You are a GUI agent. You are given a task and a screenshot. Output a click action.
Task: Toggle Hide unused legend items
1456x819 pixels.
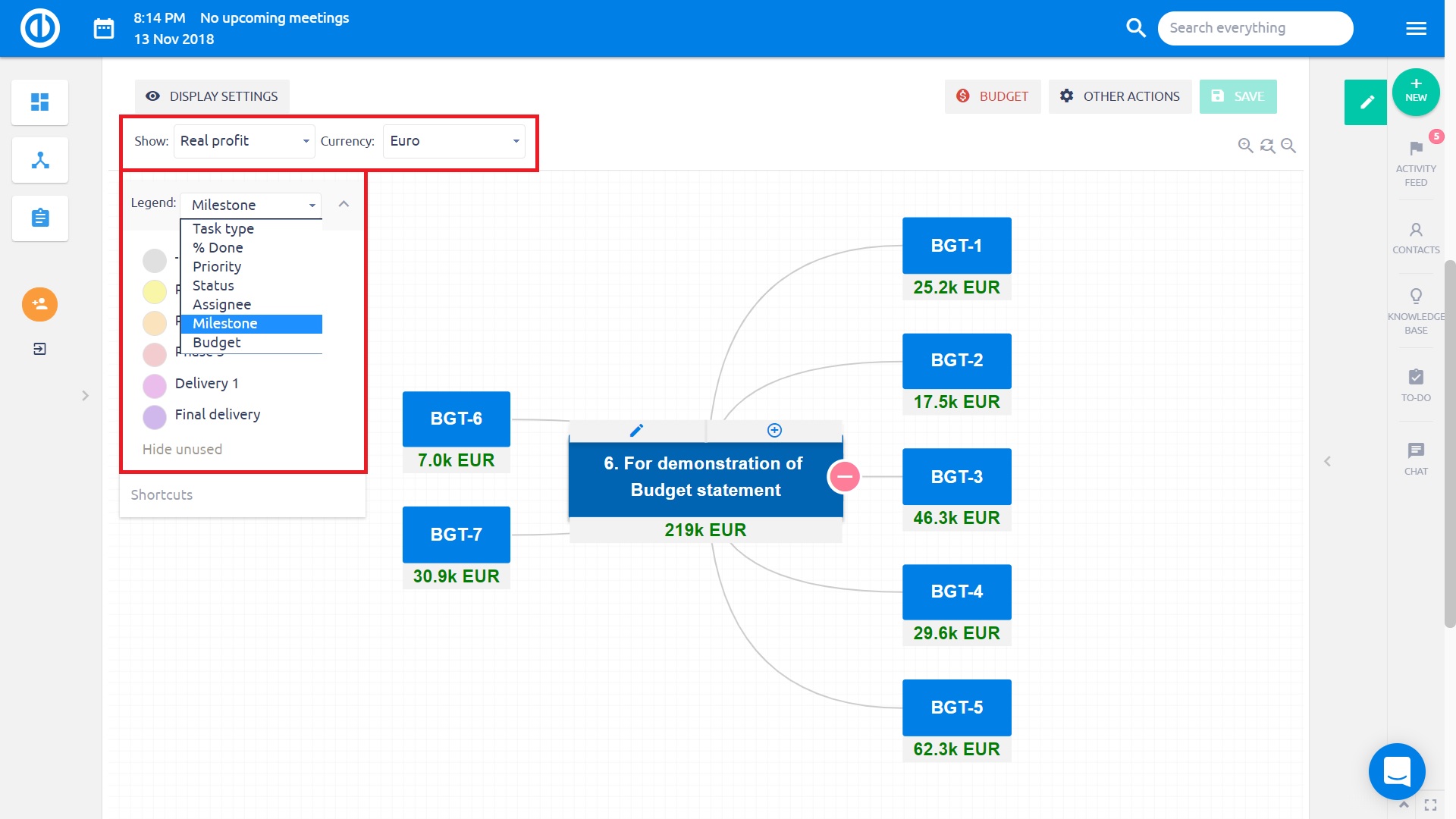click(x=182, y=449)
